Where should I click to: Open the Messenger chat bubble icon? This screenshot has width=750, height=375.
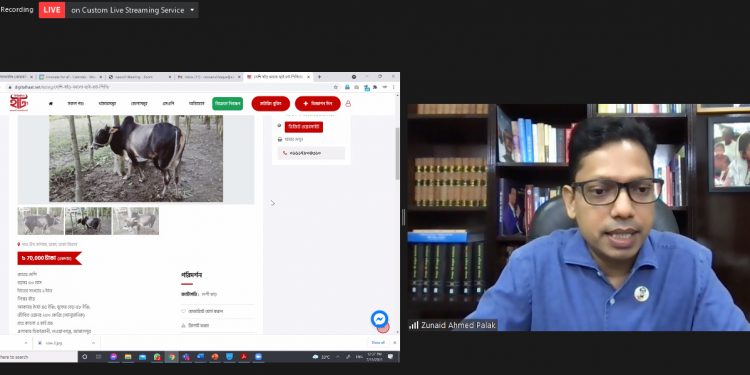[379, 319]
